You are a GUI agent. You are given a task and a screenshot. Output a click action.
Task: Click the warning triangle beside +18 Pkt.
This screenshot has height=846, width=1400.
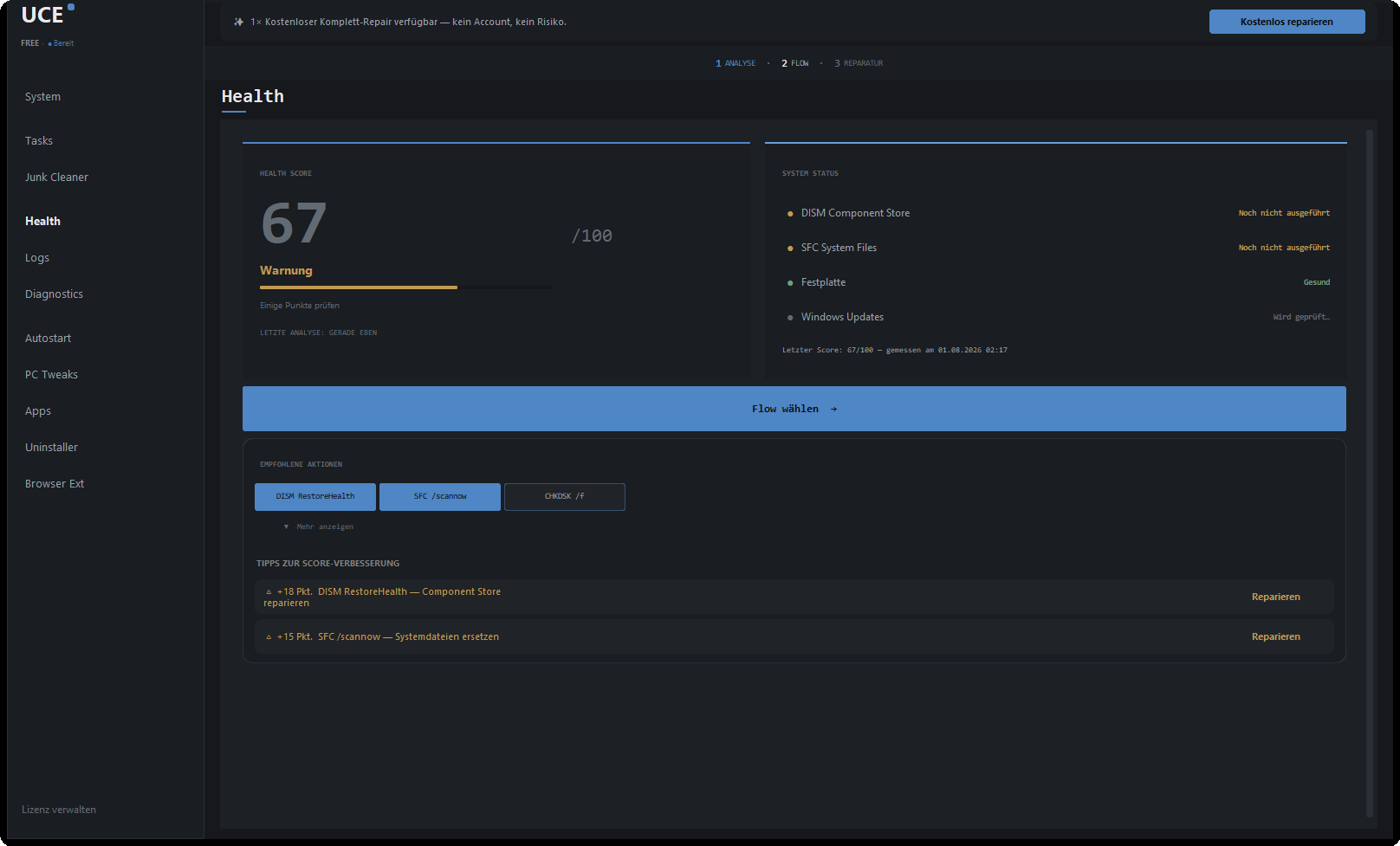(x=269, y=592)
